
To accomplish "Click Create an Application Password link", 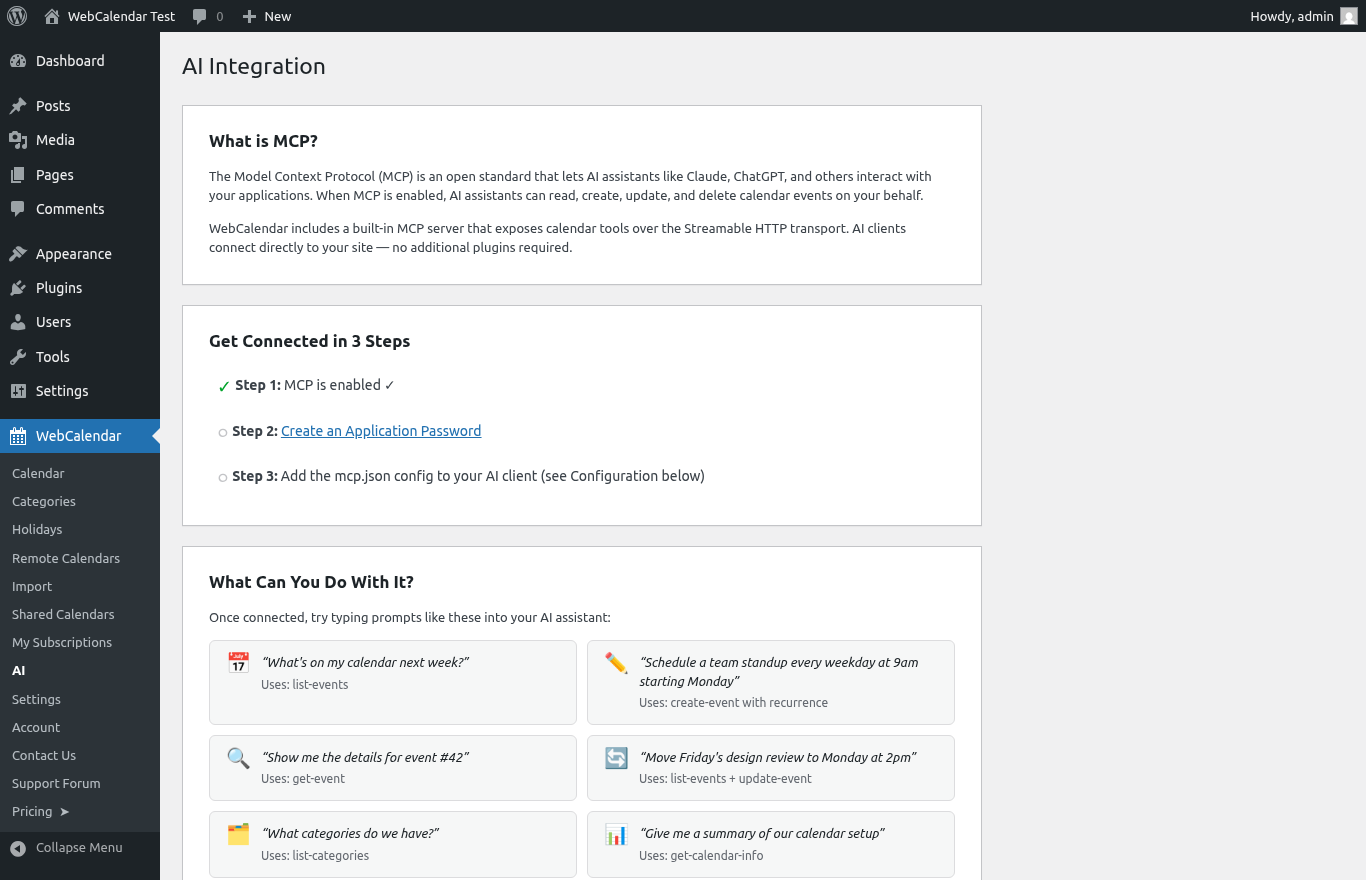I will pyautogui.click(x=381, y=431).
